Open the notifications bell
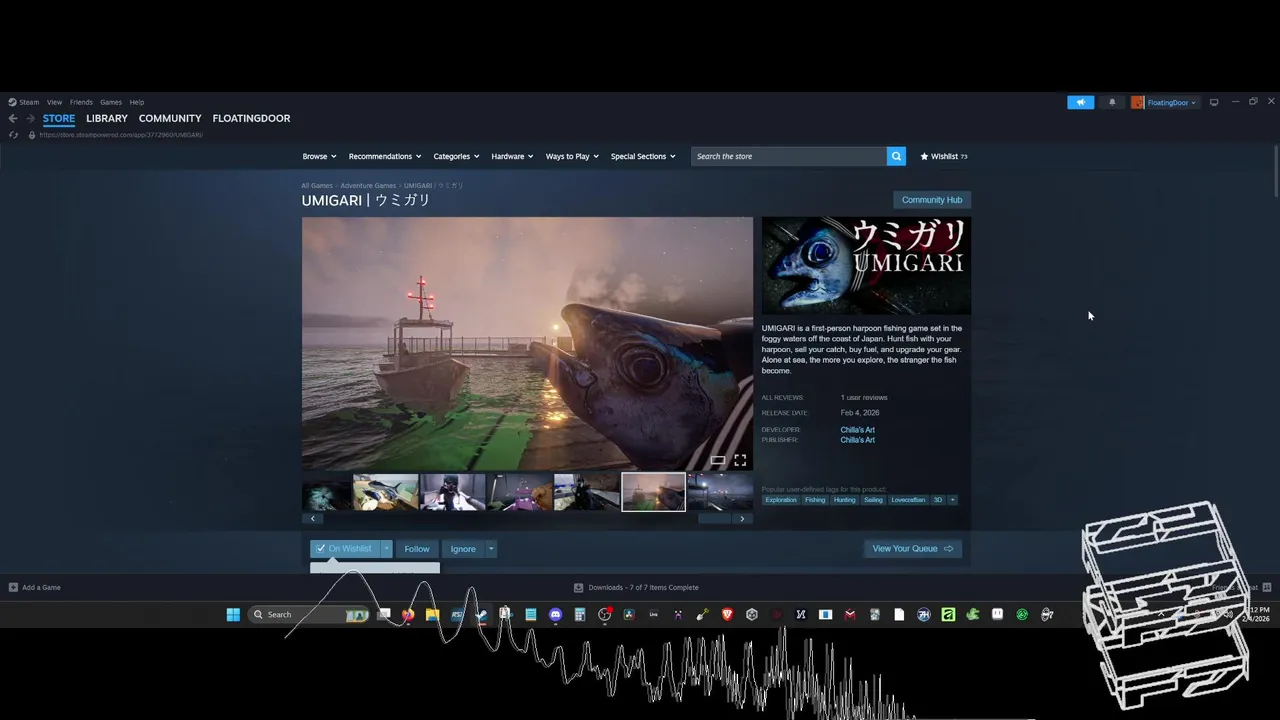Screen dimensions: 1280x720 coord(1112,102)
